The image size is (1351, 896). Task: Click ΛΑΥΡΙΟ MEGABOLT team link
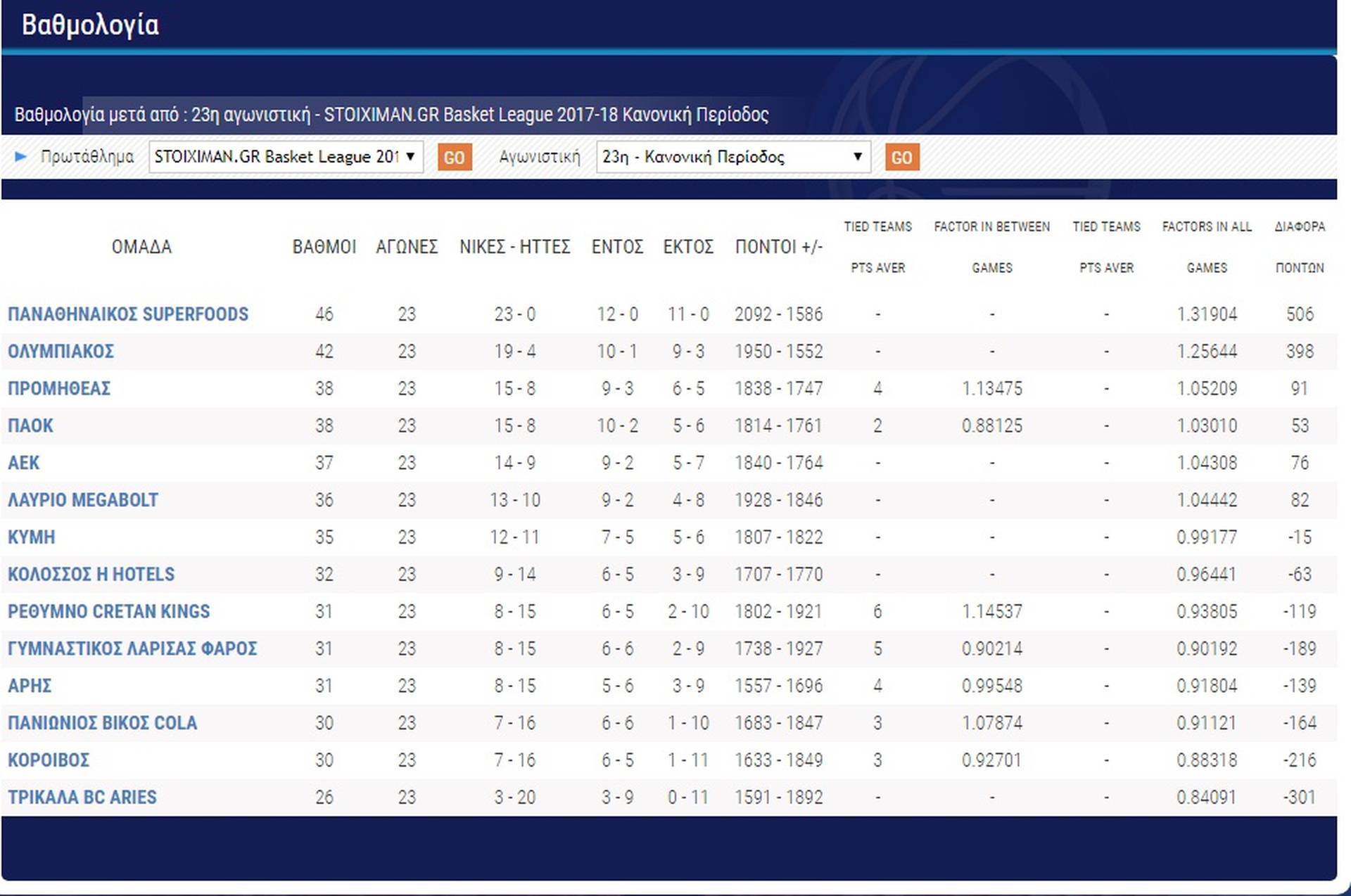click(82, 500)
